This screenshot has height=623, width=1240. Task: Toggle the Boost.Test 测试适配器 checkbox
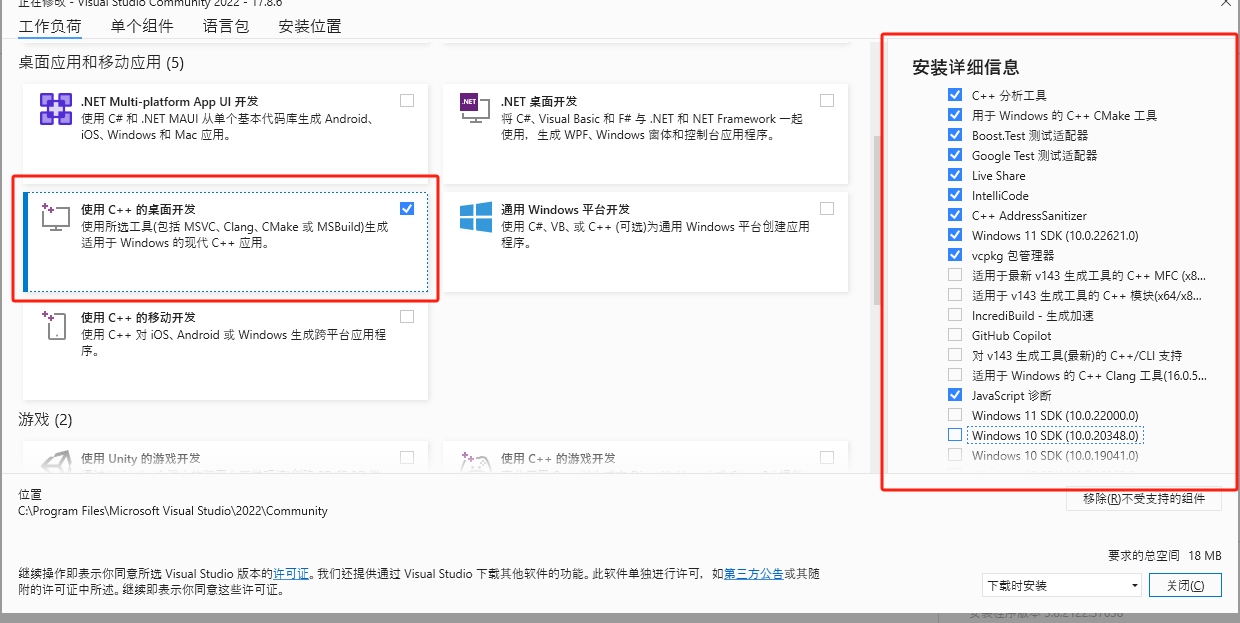tap(954, 135)
